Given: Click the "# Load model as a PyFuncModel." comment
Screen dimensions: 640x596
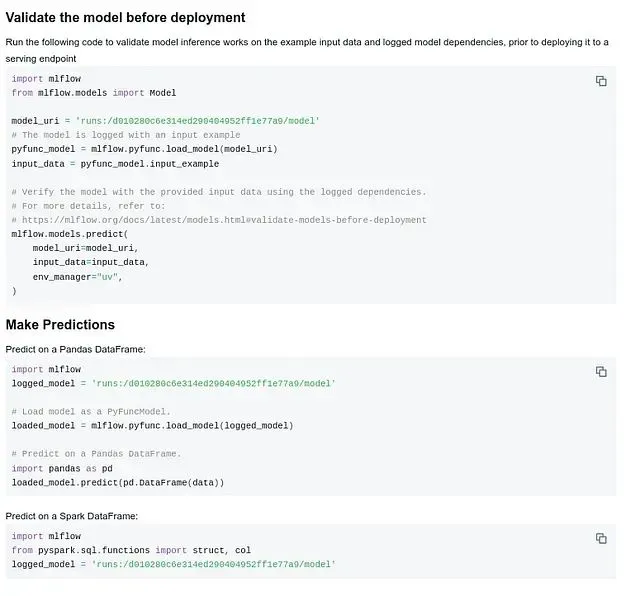Looking at the screenshot, I should pyautogui.click(x=91, y=411).
